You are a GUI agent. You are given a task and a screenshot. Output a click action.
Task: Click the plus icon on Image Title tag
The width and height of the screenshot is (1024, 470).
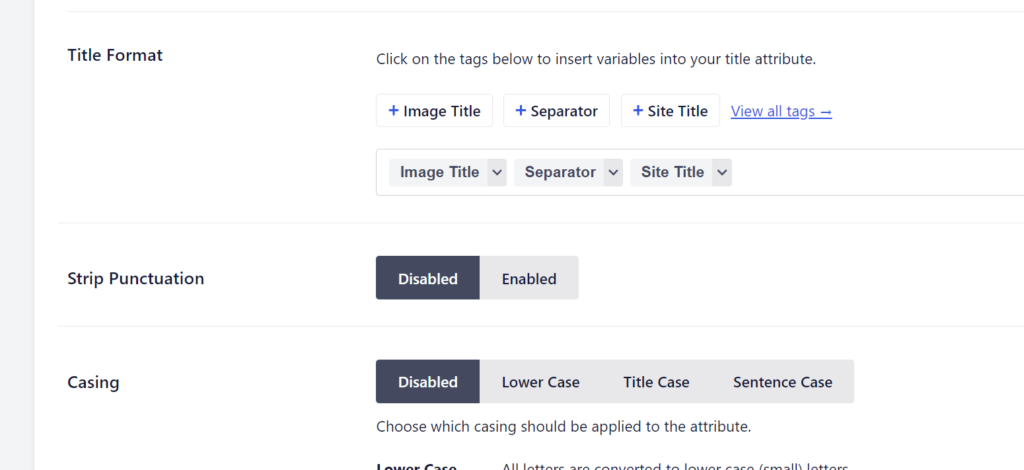(x=393, y=111)
